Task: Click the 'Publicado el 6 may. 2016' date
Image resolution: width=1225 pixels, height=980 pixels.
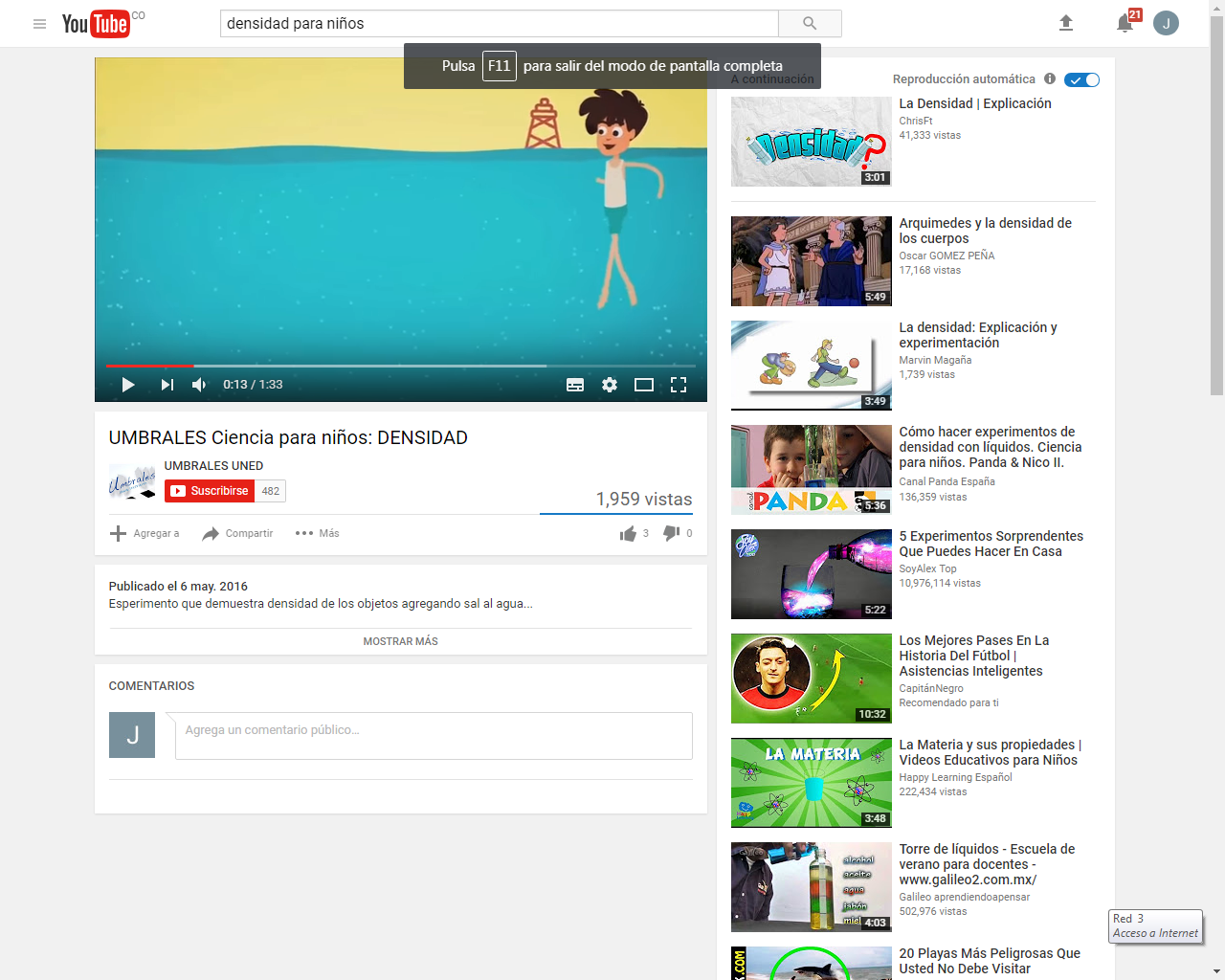Action: pos(178,586)
